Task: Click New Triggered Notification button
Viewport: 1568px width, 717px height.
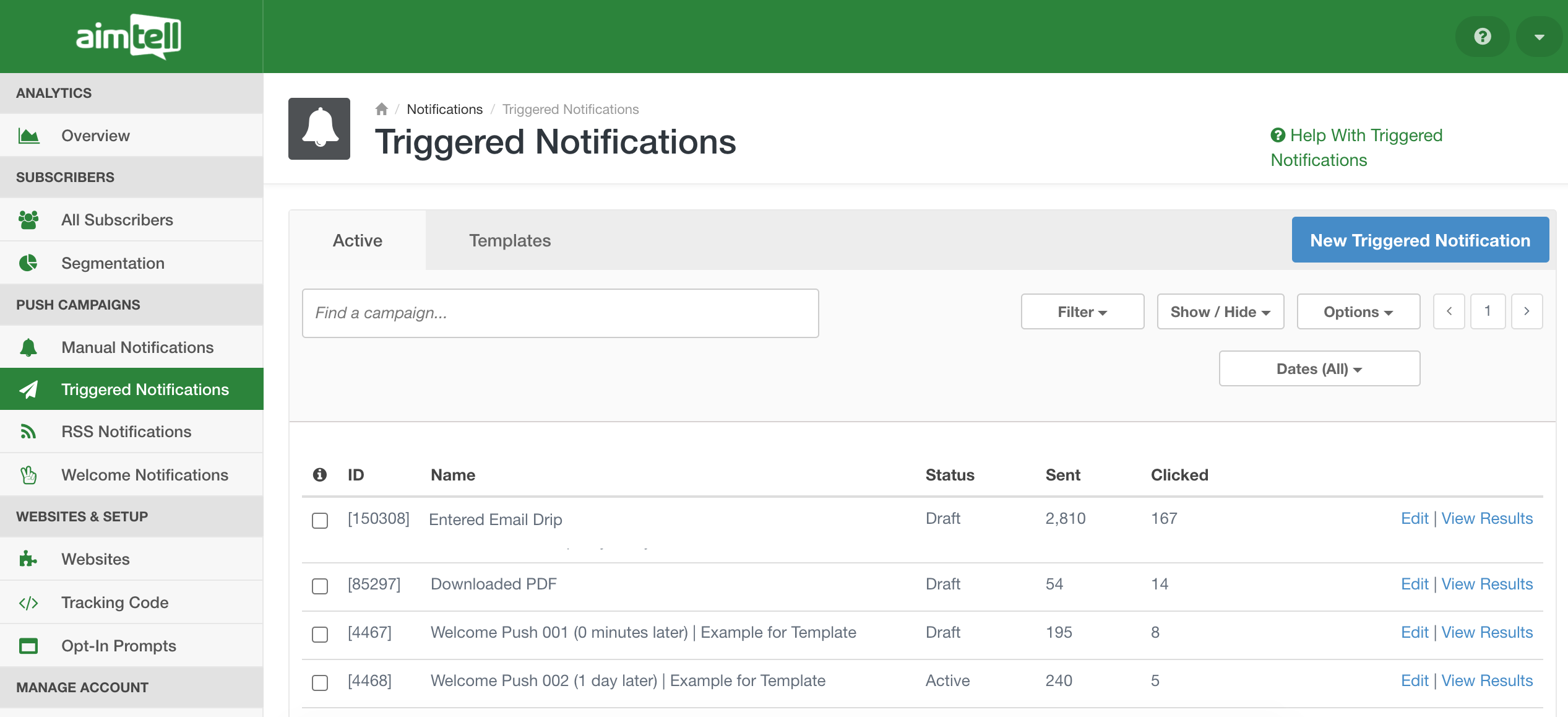Action: click(x=1419, y=240)
